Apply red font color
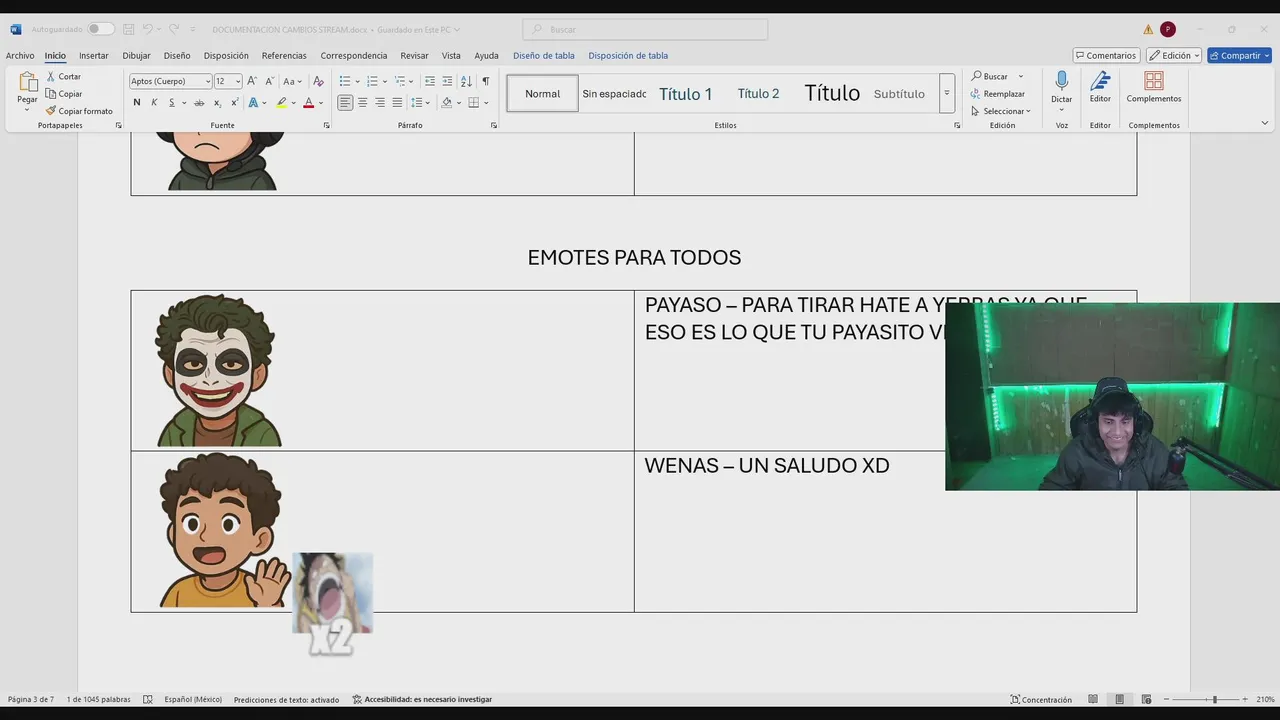The height and width of the screenshot is (720, 1280). coord(308,102)
